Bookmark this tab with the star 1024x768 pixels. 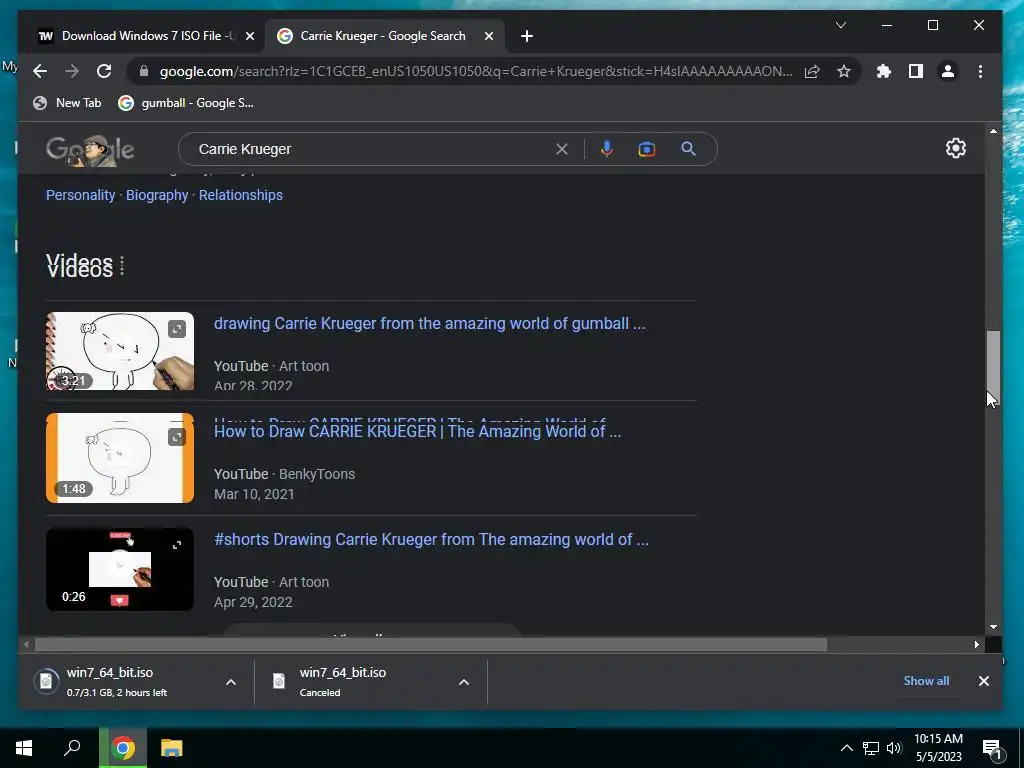[x=844, y=71]
